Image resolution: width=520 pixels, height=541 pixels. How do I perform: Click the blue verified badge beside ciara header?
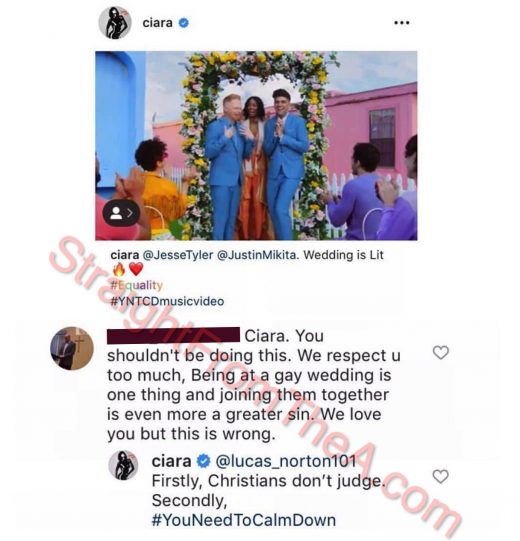click(184, 23)
